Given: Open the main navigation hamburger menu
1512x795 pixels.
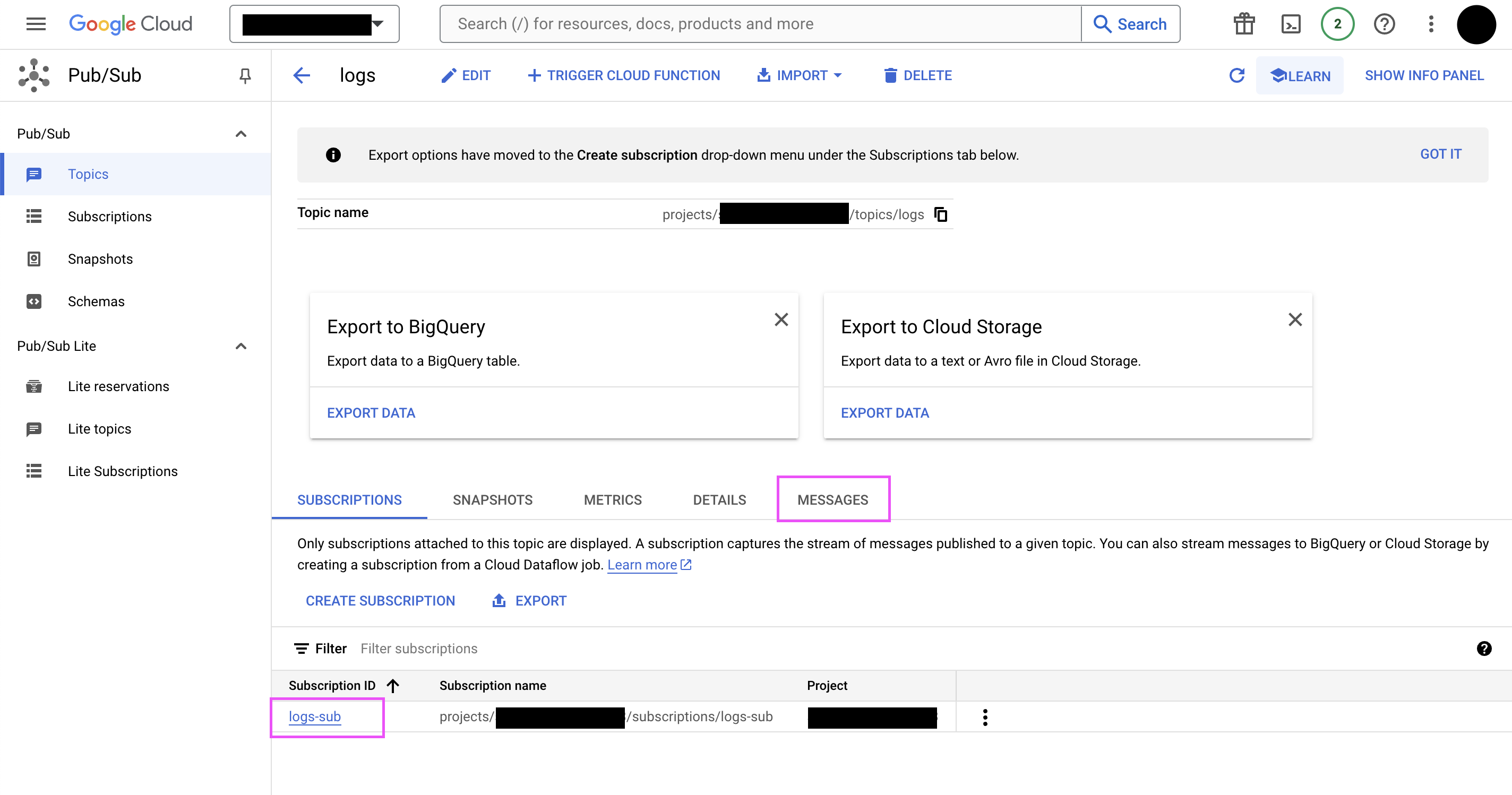Looking at the screenshot, I should coord(36,24).
